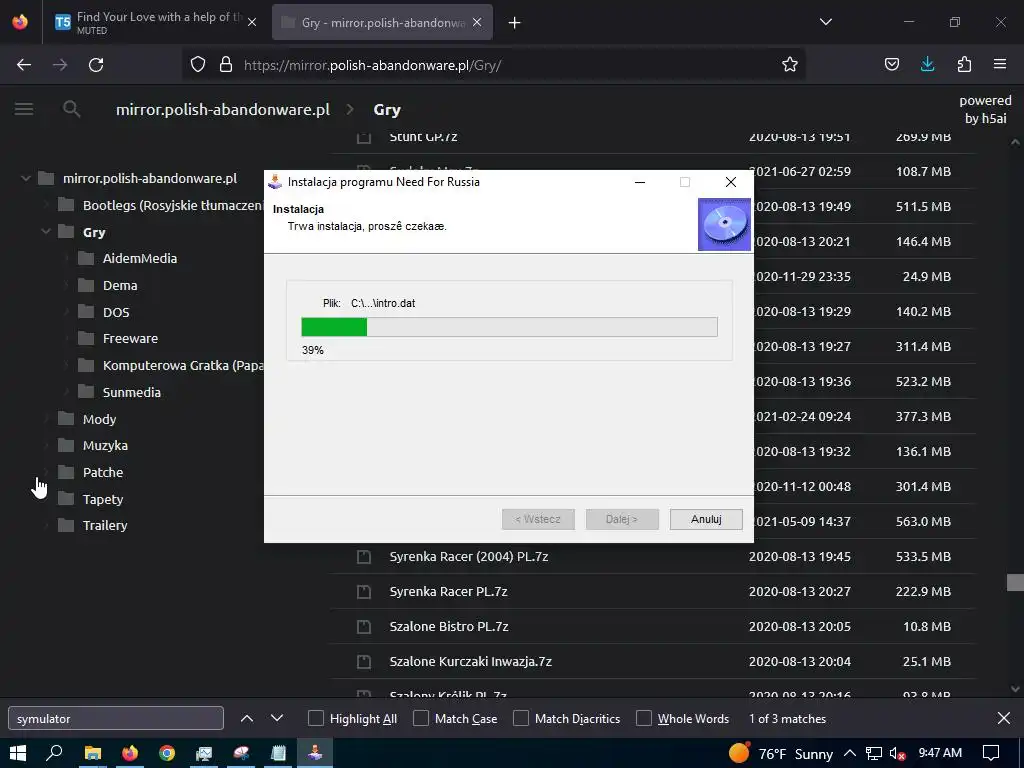The height and width of the screenshot is (768, 1024).
Task: Select checkbox for Szalone Kurczaki Inwazja.7z
Action: (364, 662)
